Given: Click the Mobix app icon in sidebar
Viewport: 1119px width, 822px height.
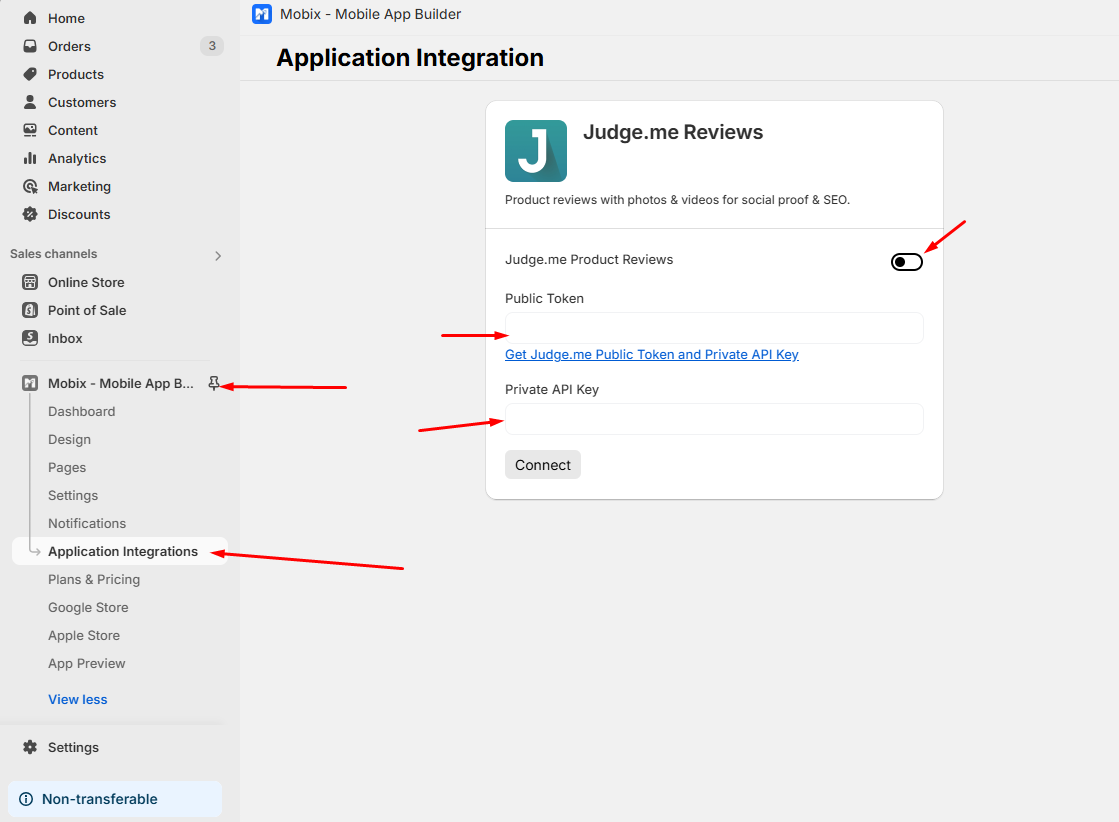Looking at the screenshot, I should click(x=30, y=383).
